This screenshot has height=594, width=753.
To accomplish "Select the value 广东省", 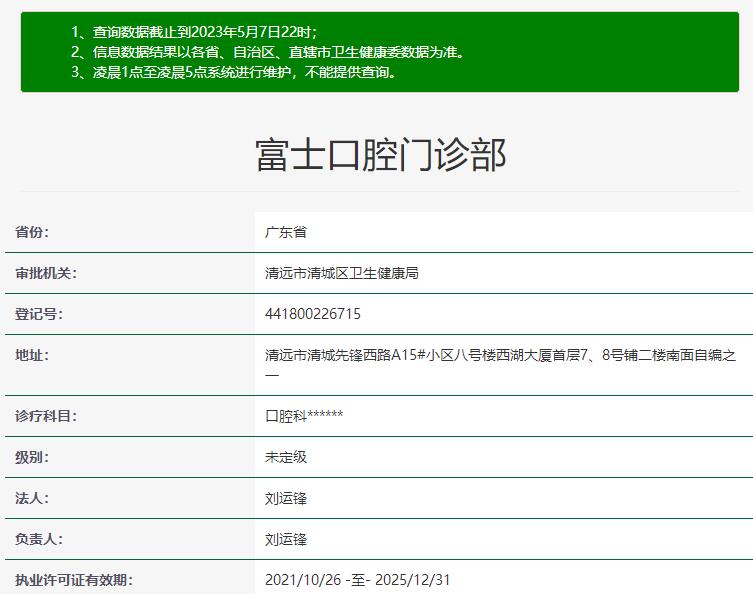I will click(x=286, y=232).
